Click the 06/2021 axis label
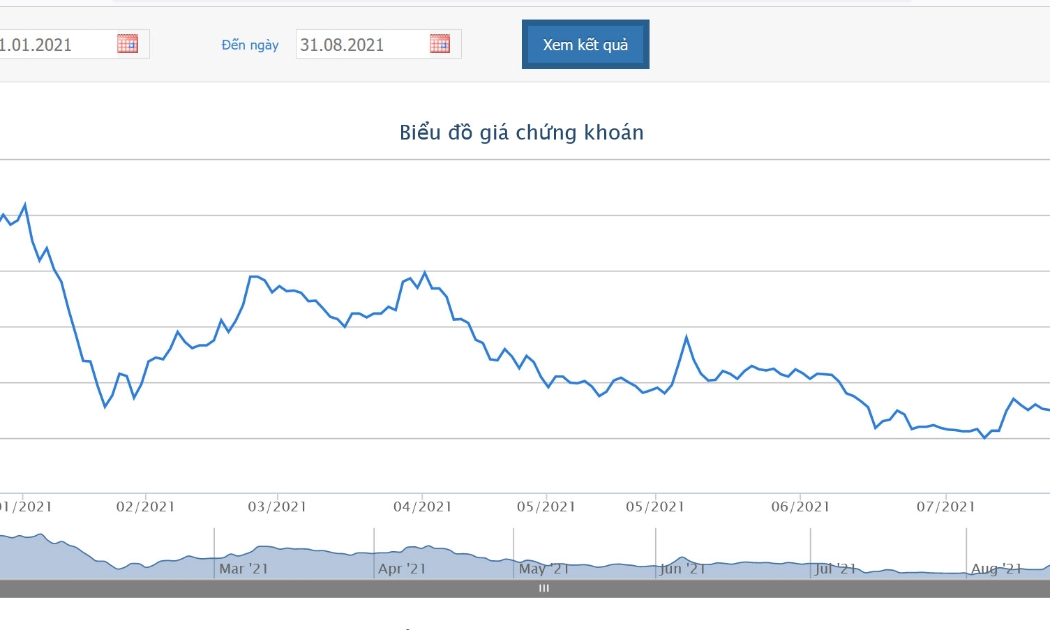The height and width of the screenshot is (630, 1050). 800,507
